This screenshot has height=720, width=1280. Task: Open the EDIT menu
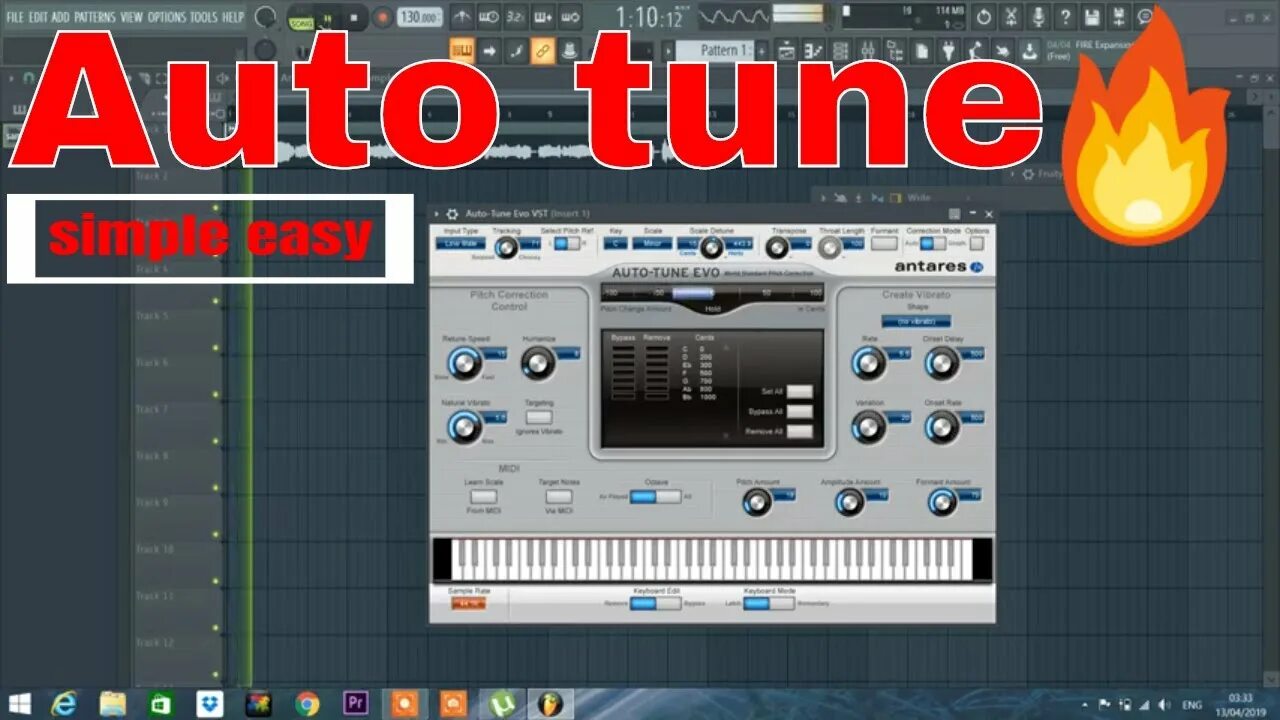(x=38, y=17)
